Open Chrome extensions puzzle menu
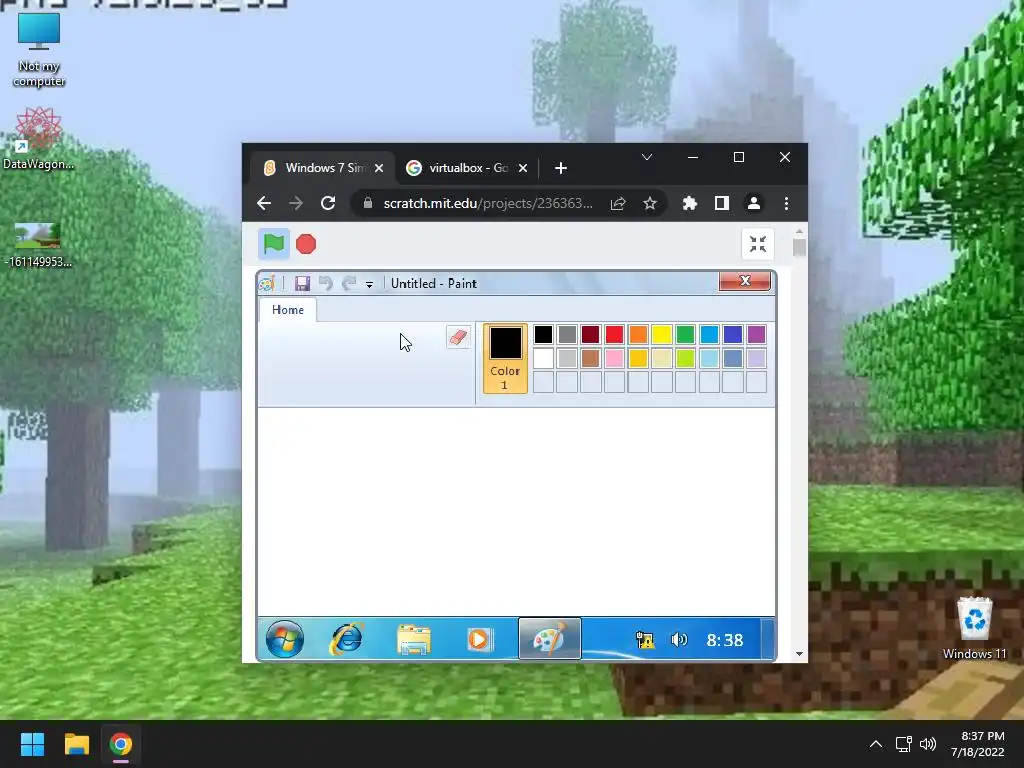The width and height of the screenshot is (1024, 768). pyautogui.click(x=690, y=203)
